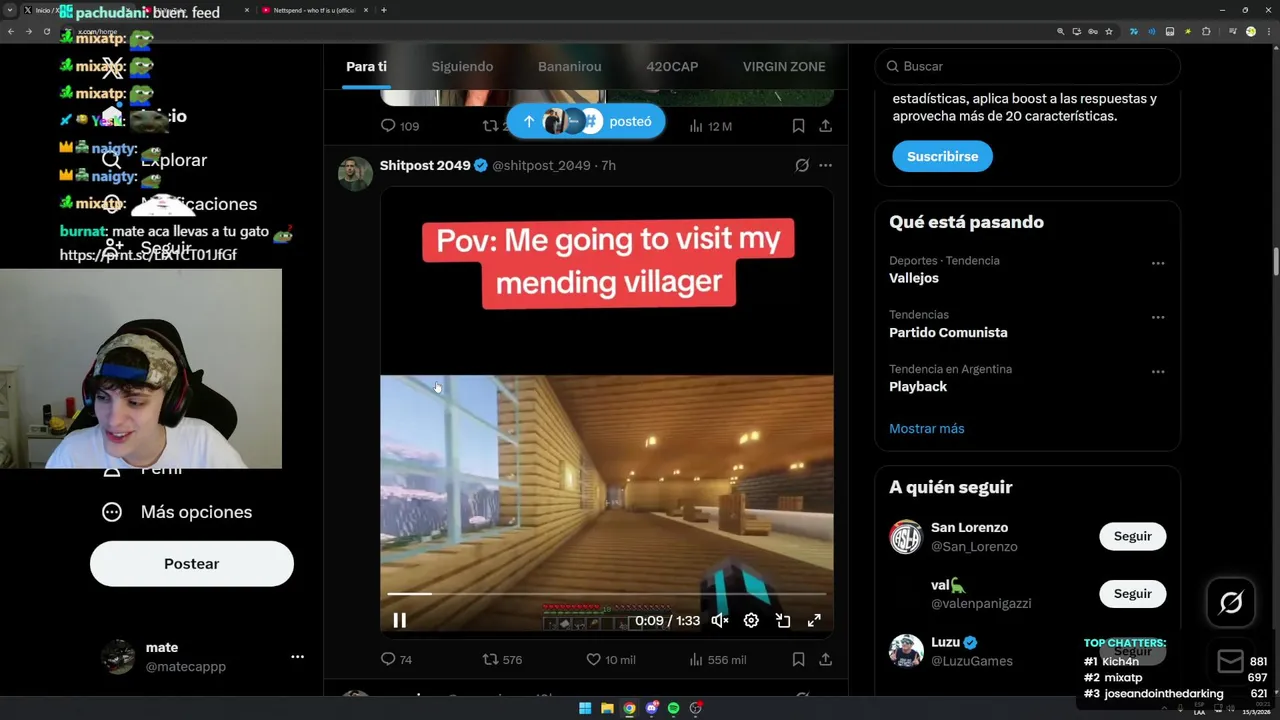
Task: Open options for the Vallejos trend
Action: [x=1158, y=264]
